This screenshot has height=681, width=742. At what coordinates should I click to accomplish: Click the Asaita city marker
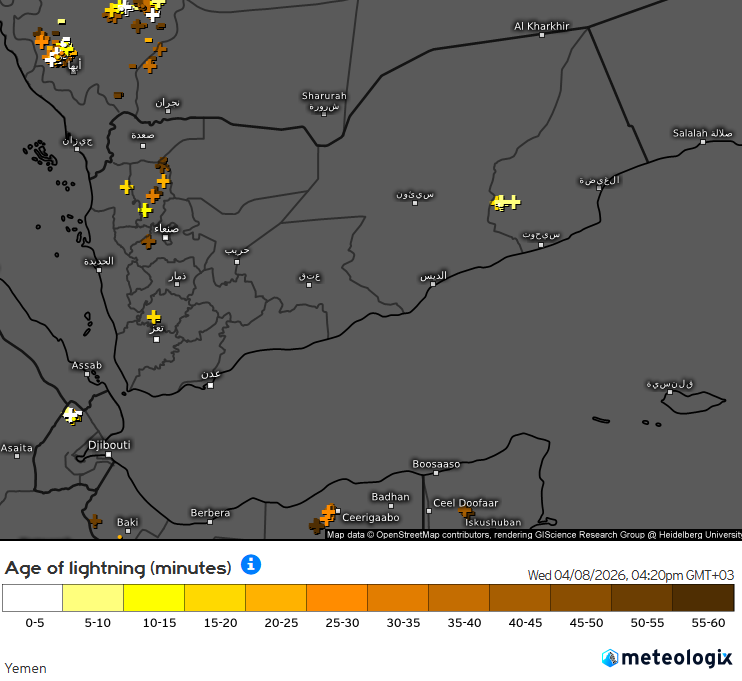(x=17, y=456)
